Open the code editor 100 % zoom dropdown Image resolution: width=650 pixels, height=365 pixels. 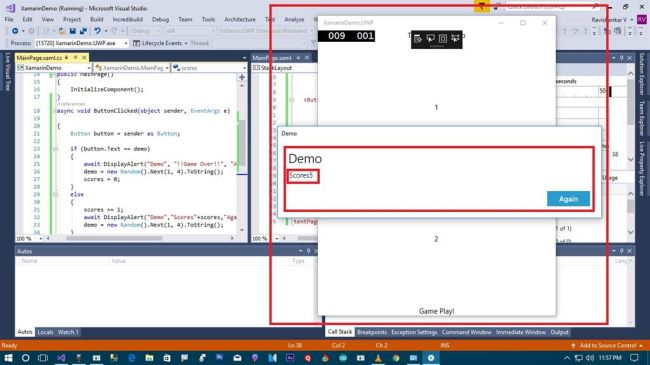point(29,238)
